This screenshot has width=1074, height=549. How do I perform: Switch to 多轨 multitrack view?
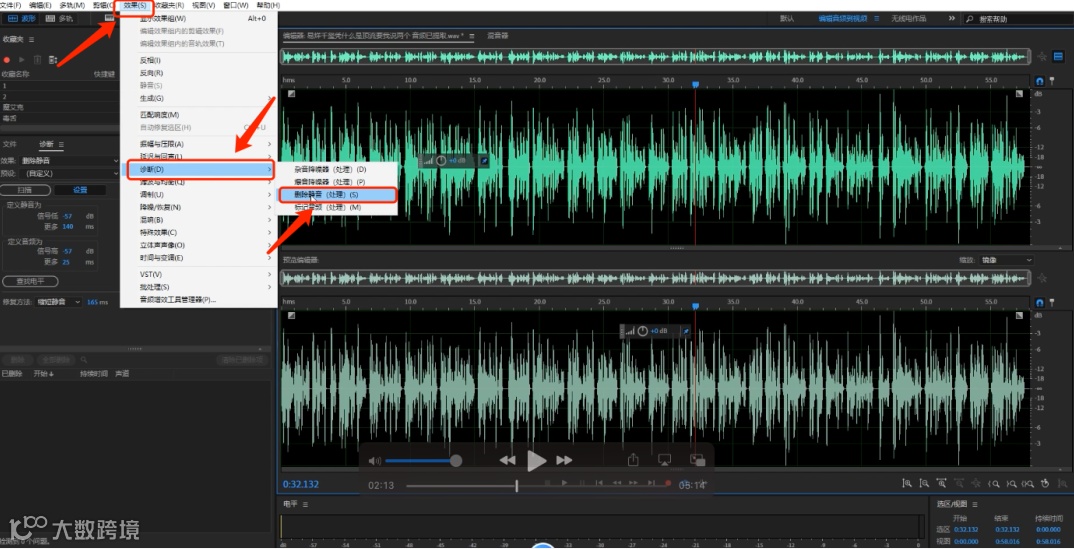[x=61, y=18]
